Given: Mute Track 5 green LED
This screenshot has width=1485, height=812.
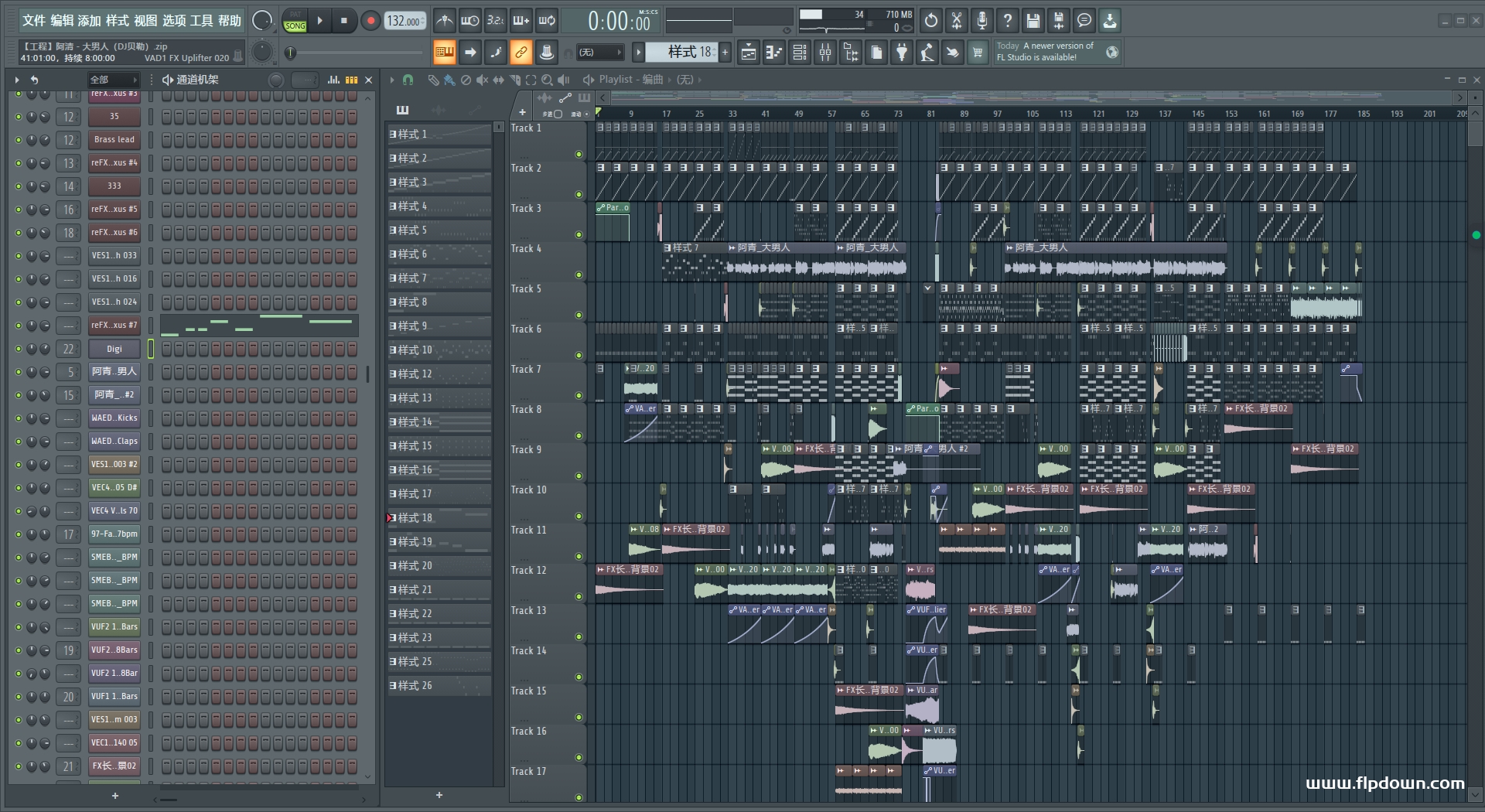Looking at the screenshot, I should (x=579, y=316).
